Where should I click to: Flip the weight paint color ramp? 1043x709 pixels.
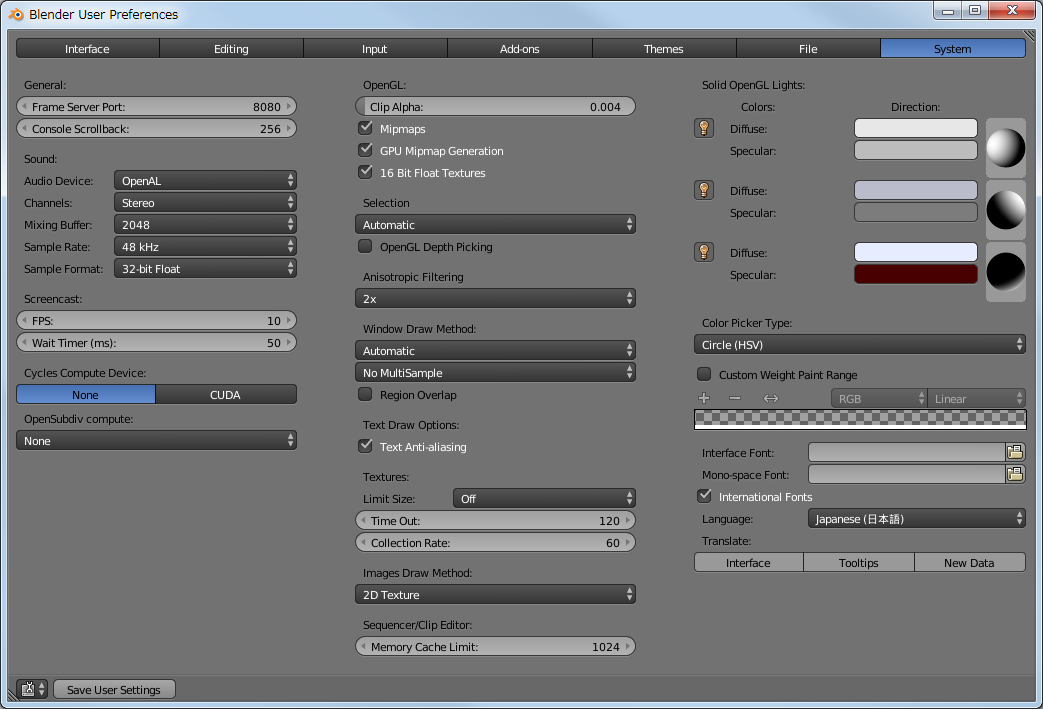click(770, 398)
